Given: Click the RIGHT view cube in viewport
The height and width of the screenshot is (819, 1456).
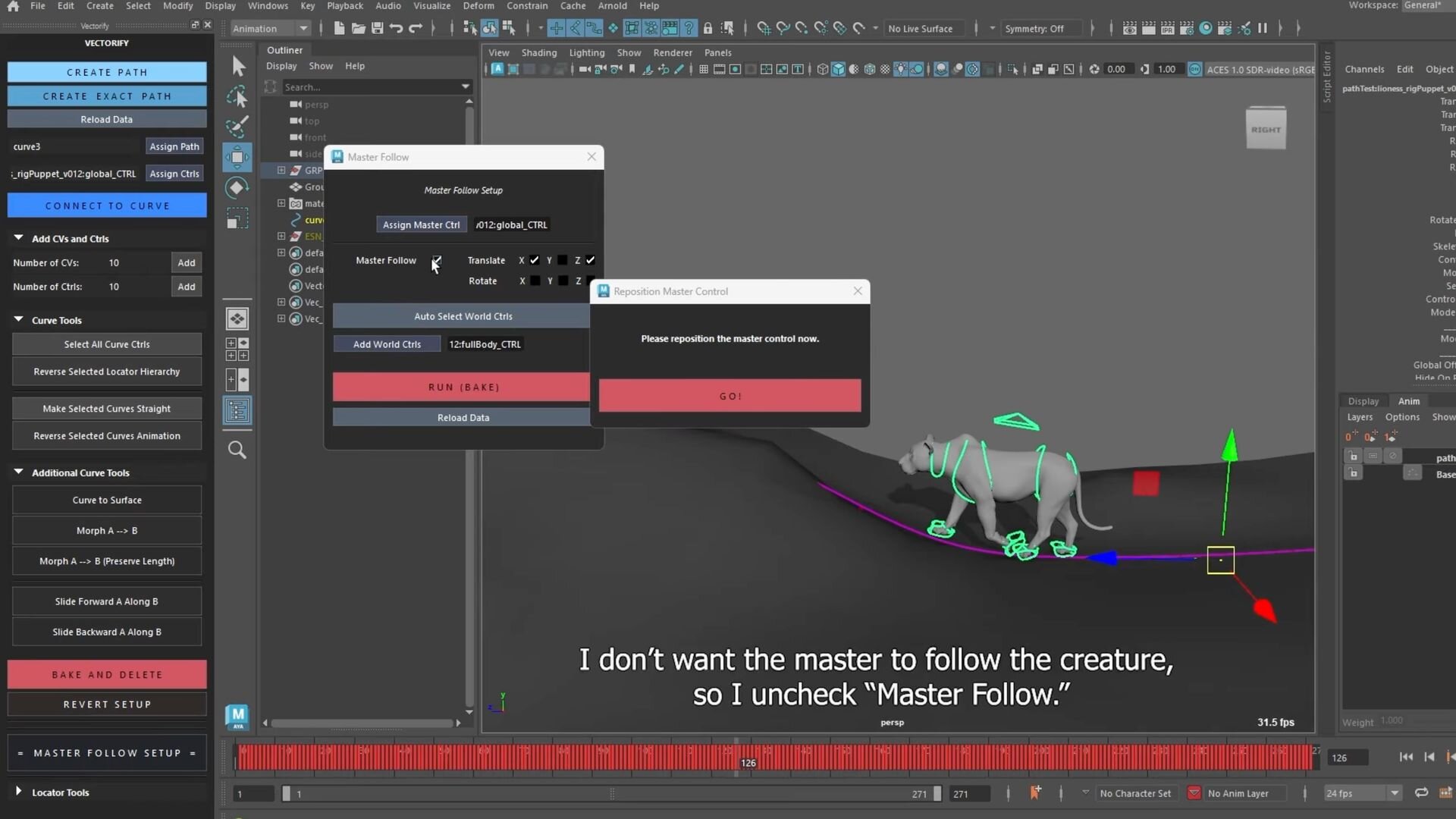Looking at the screenshot, I should pyautogui.click(x=1266, y=130).
